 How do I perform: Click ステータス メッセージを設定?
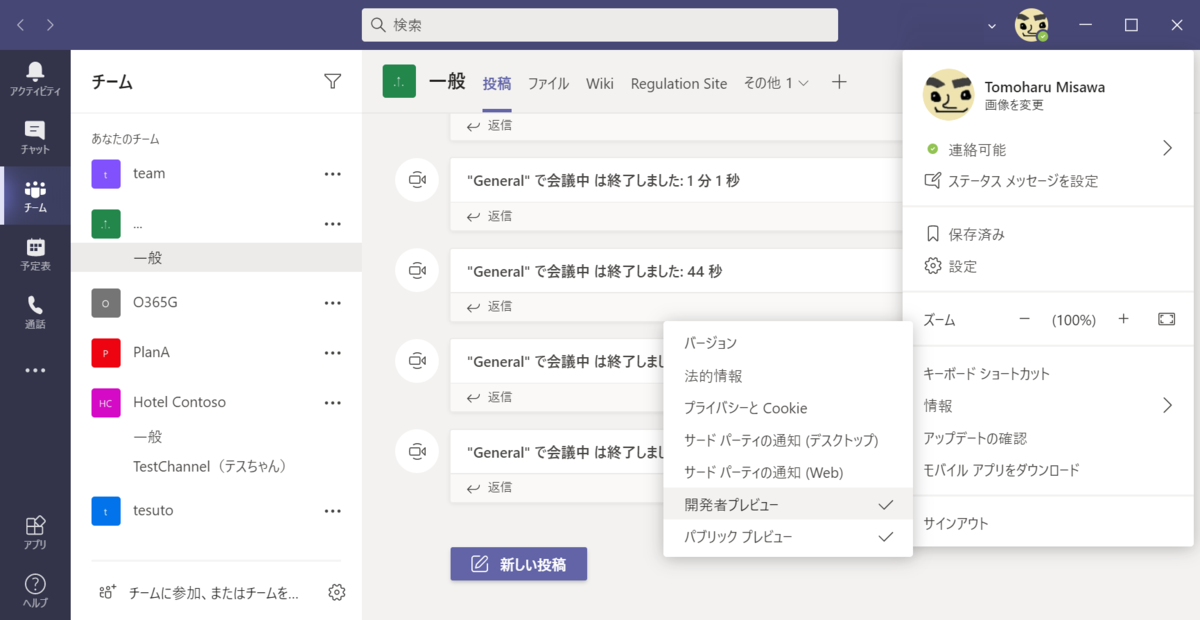(1011, 181)
